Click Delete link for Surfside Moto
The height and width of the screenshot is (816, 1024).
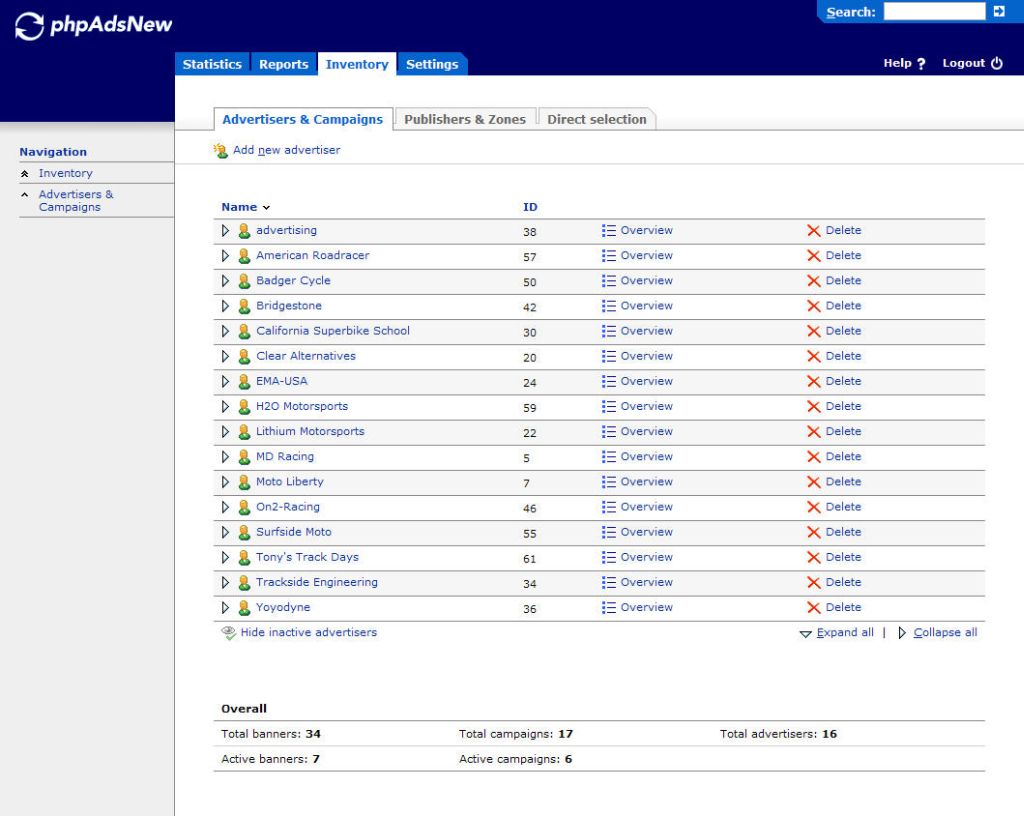pos(843,532)
